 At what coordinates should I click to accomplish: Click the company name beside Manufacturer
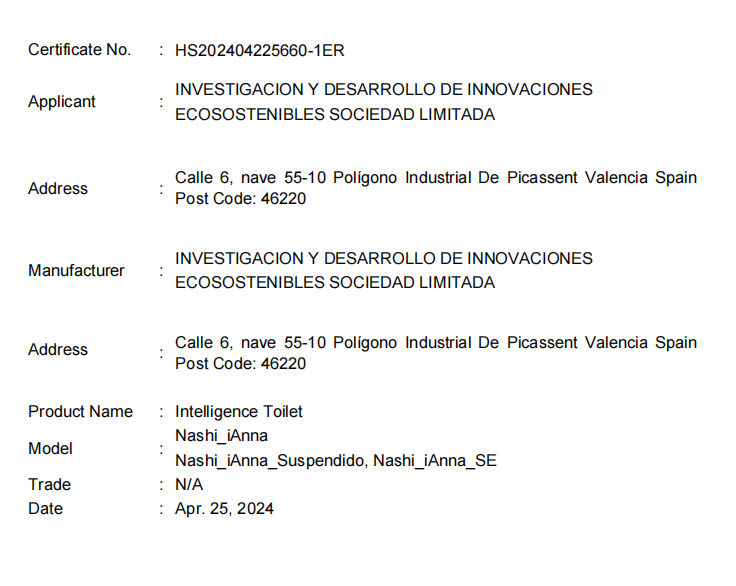point(384,270)
